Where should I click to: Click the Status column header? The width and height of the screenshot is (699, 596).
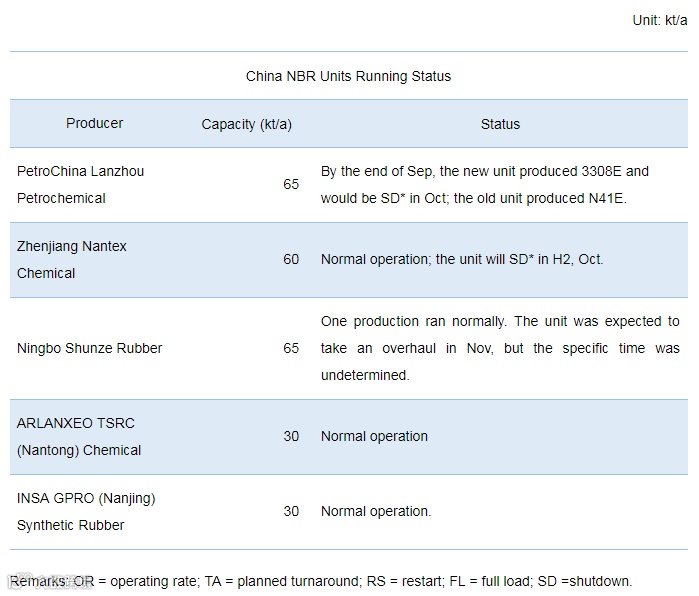pos(500,124)
